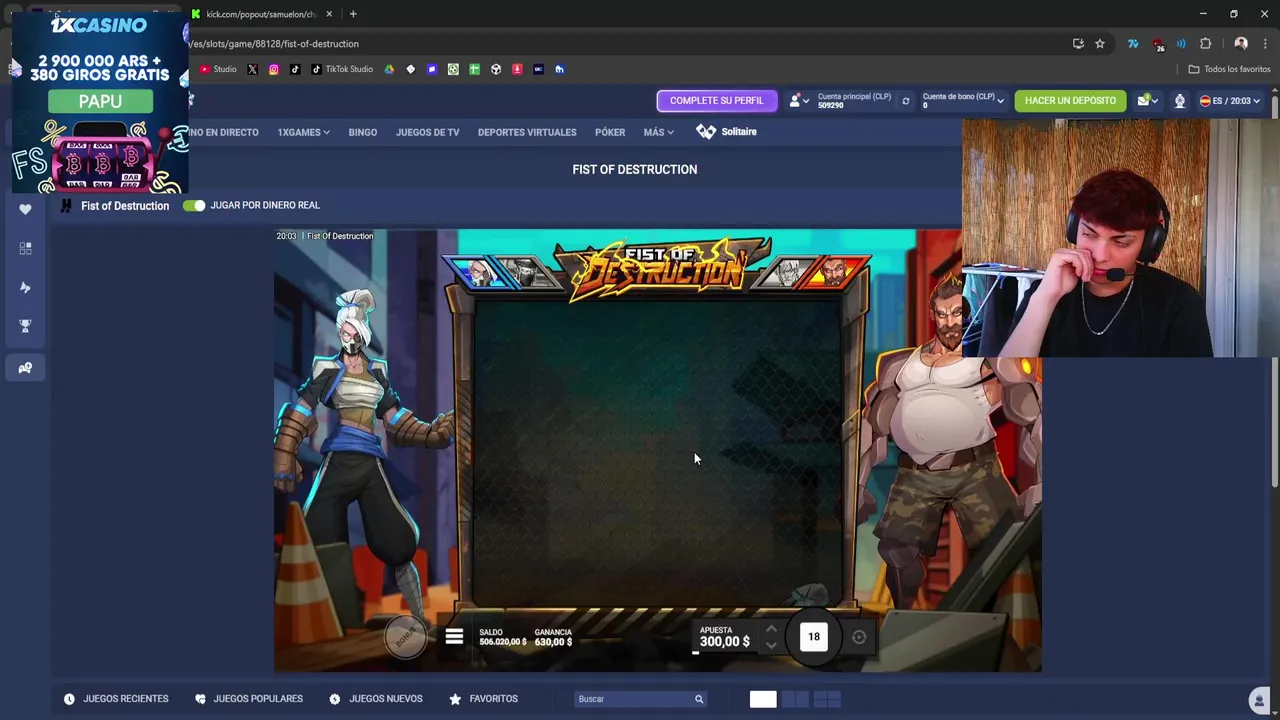Switch to the kick.com popout tab
The image size is (1280, 720).
pyautogui.click(x=260, y=14)
